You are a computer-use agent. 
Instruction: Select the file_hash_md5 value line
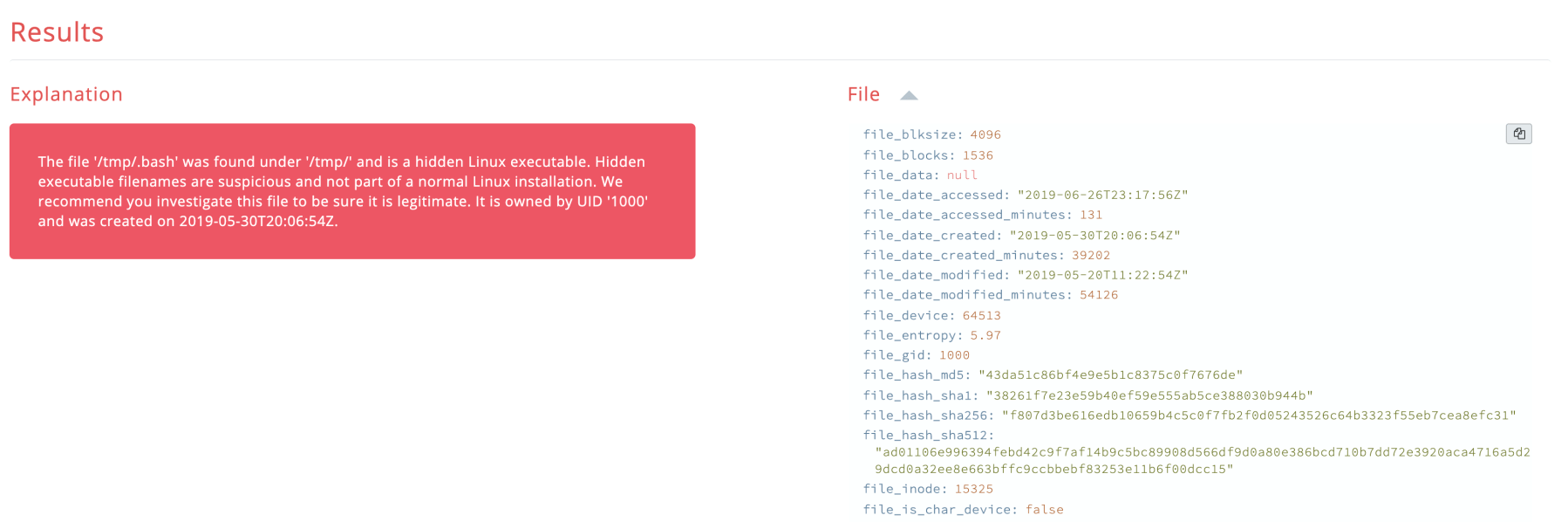tap(1053, 375)
